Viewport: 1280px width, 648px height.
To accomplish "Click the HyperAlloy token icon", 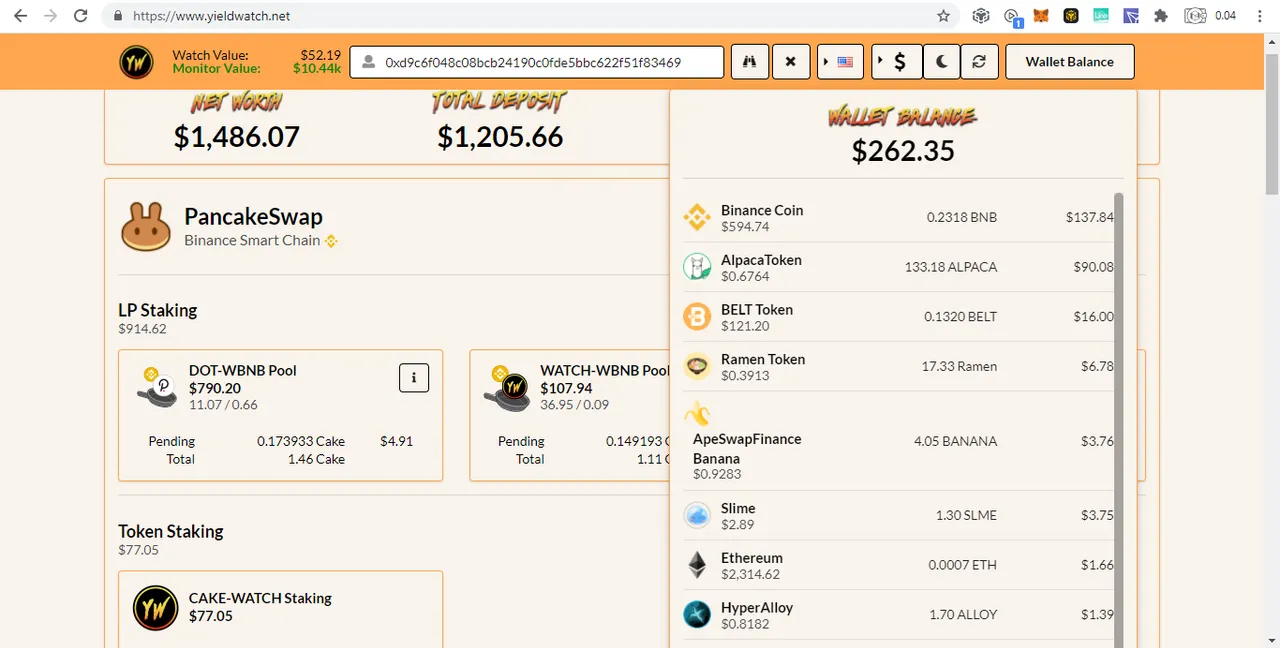I will click(697, 614).
